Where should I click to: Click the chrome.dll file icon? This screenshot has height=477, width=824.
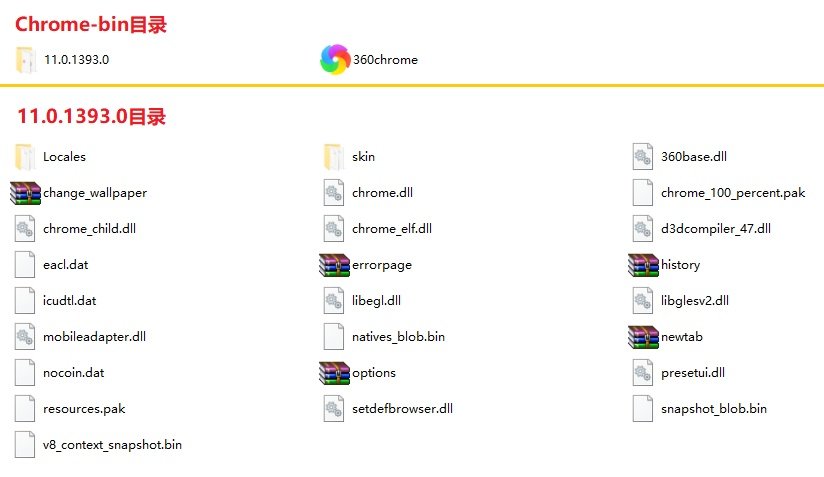[x=334, y=193]
